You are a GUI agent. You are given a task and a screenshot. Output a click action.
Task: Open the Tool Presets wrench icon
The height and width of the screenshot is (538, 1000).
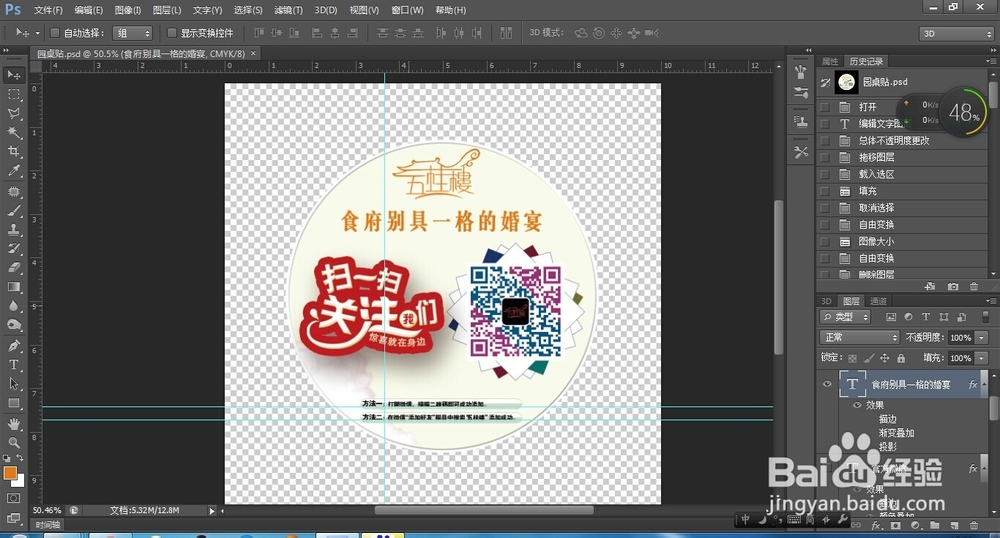[x=801, y=152]
